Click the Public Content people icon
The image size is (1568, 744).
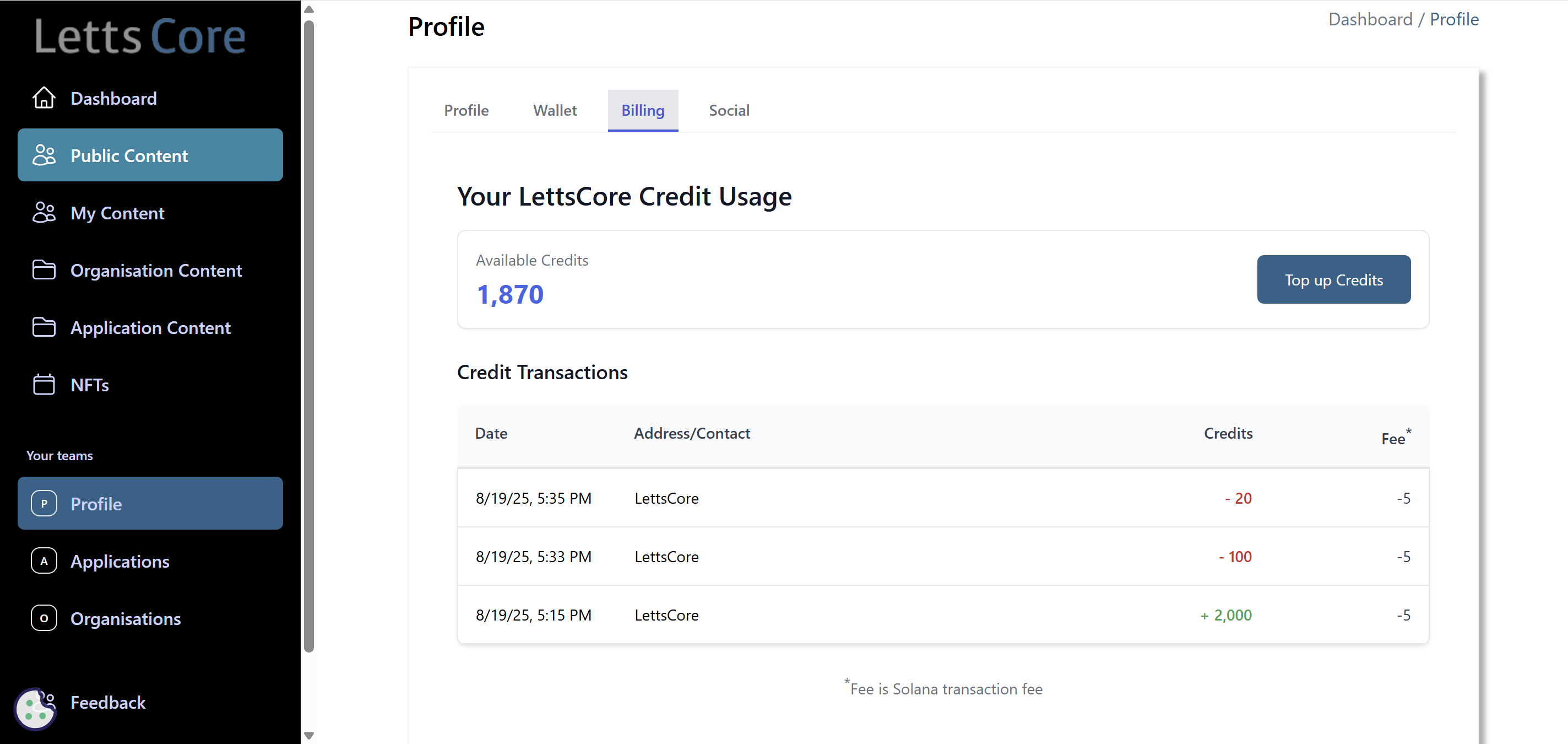(44, 155)
